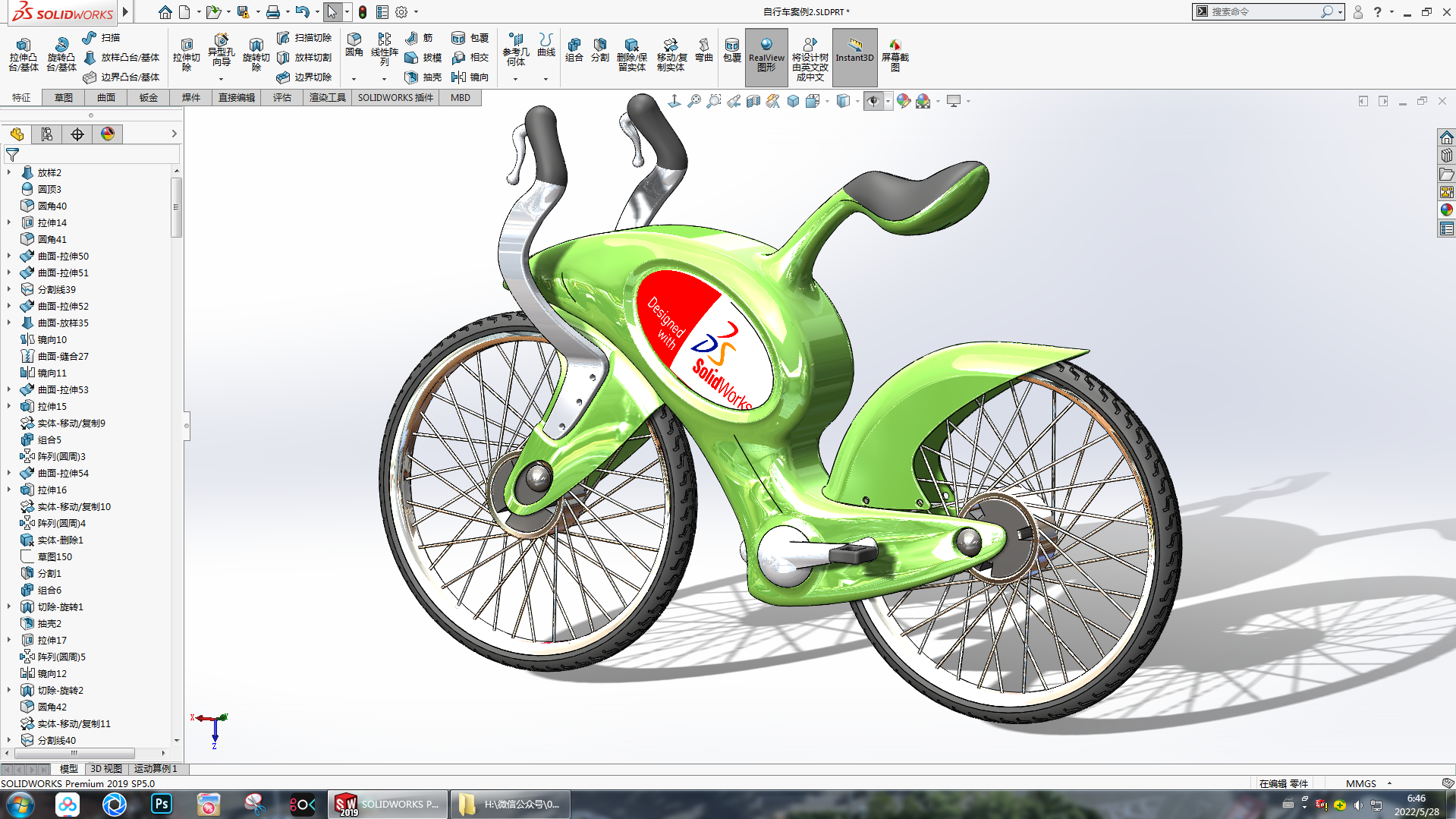Viewport: 1456px width, 819px height.
Task: Open the FeatureManager design tree tab
Action: tap(17, 134)
